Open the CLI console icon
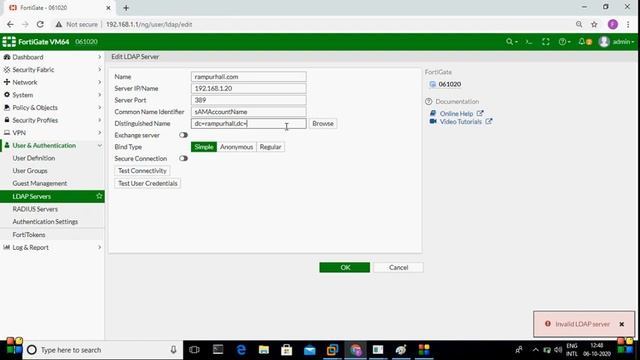640x360 pixels. [529, 42]
